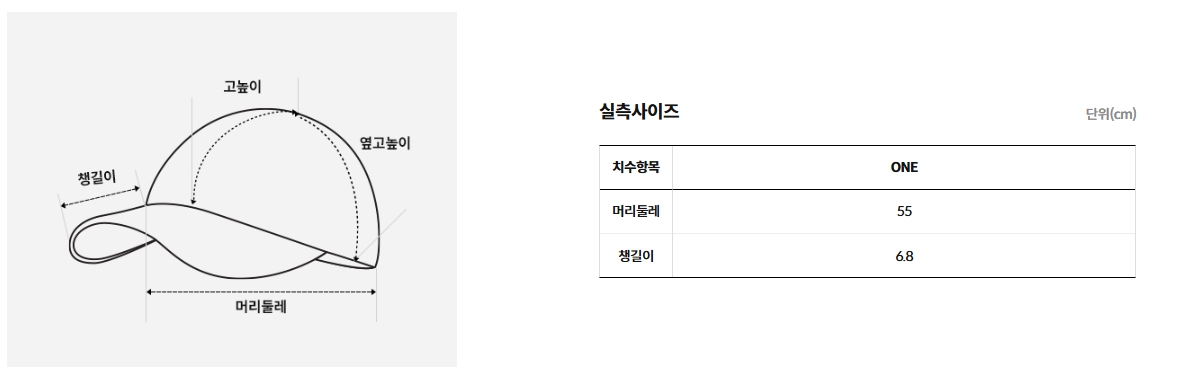This screenshot has width=1186, height=377.
Task: Click the 55 head circumference value
Action: [x=904, y=211]
